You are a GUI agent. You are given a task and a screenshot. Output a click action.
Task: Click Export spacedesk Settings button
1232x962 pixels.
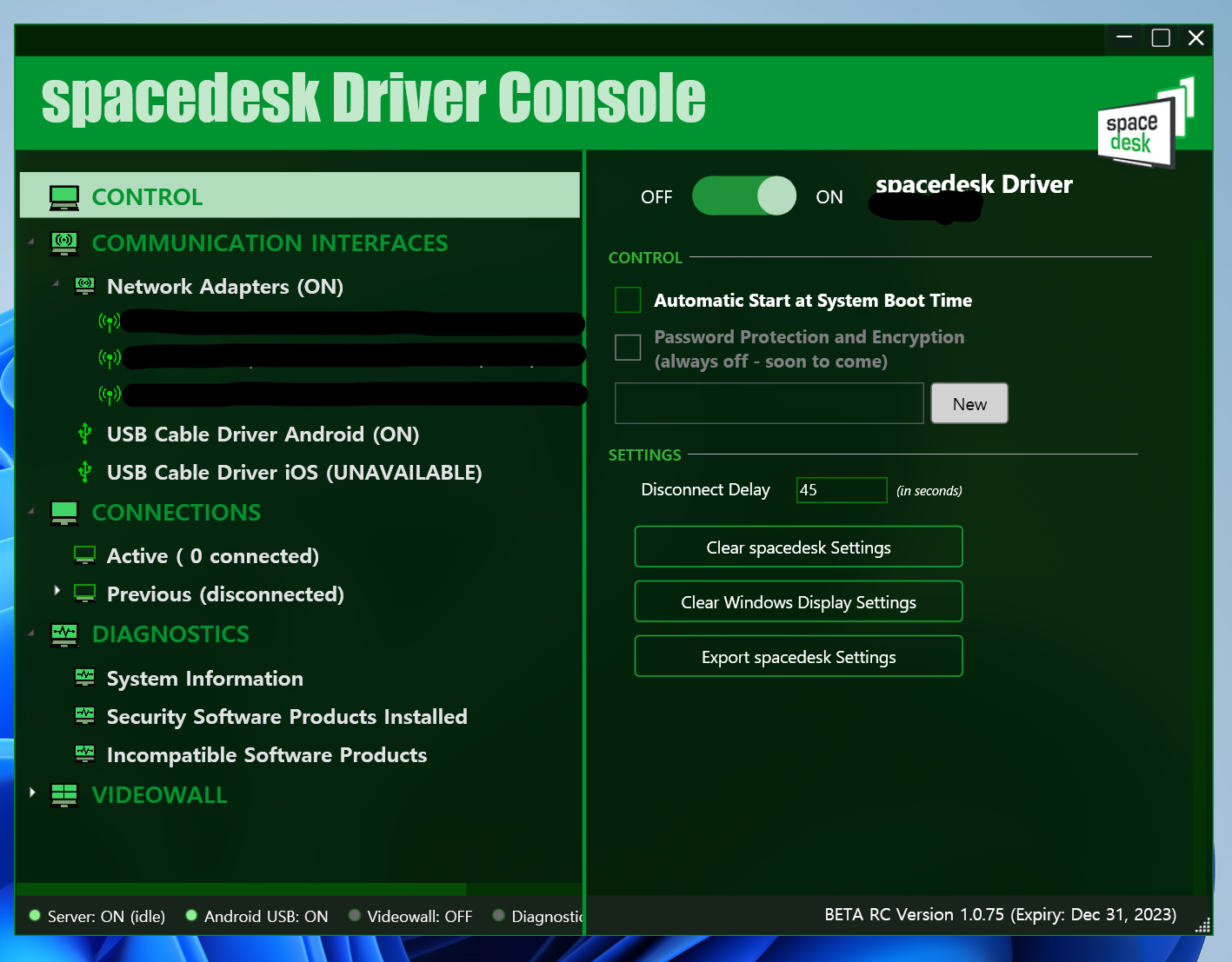(x=798, y=656)
